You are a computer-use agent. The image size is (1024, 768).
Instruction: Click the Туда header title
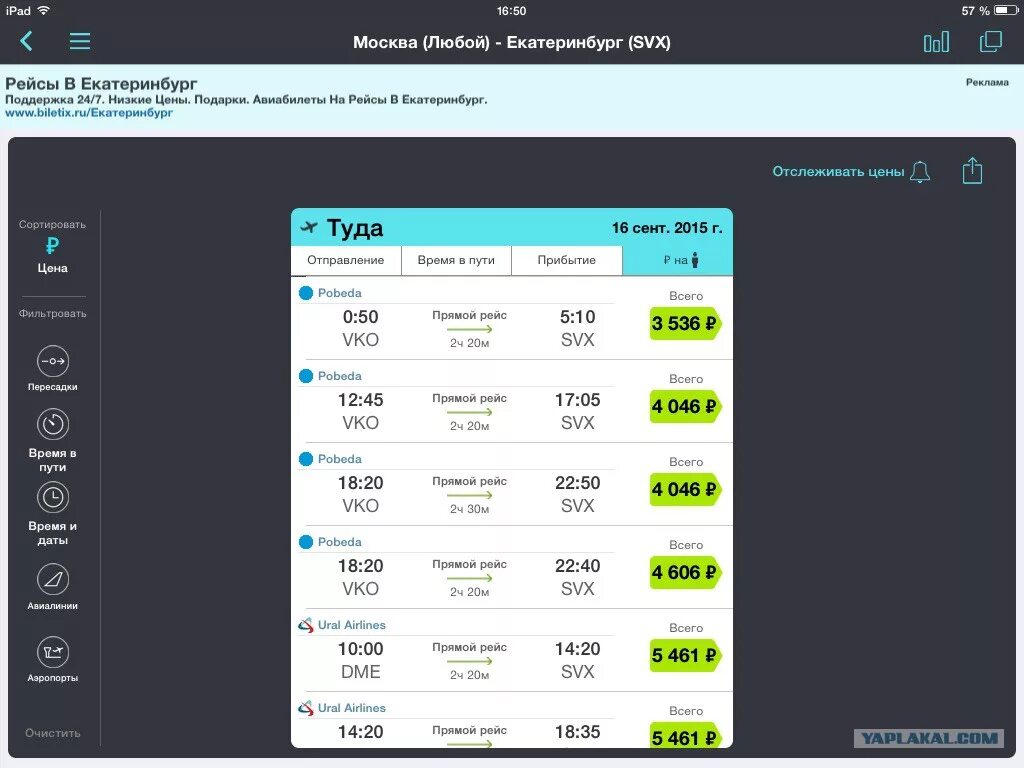355,228
